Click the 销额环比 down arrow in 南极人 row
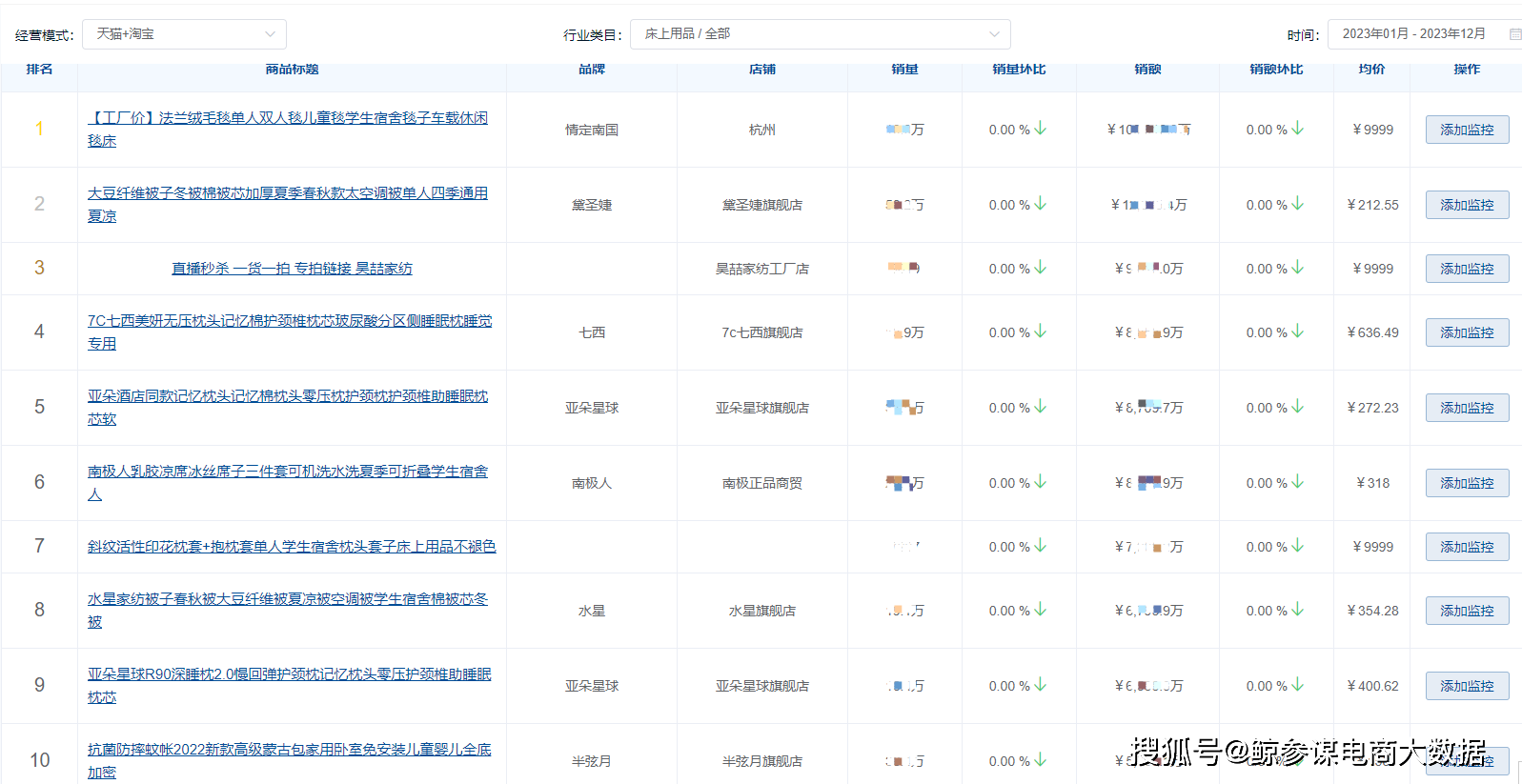Image resolution: width=1522 pixels, height=784 pixels. tap(1298, 482)
